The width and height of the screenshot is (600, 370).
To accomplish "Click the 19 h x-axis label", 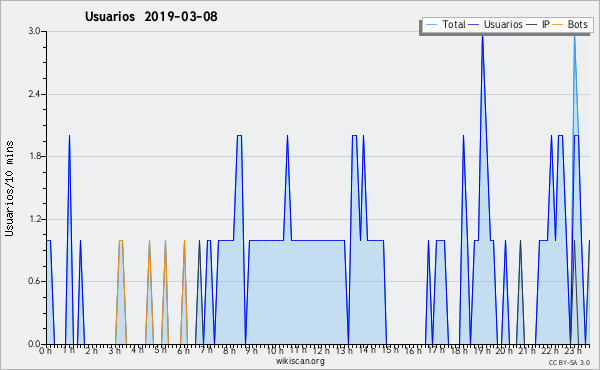I will click(x=482, y=351).
